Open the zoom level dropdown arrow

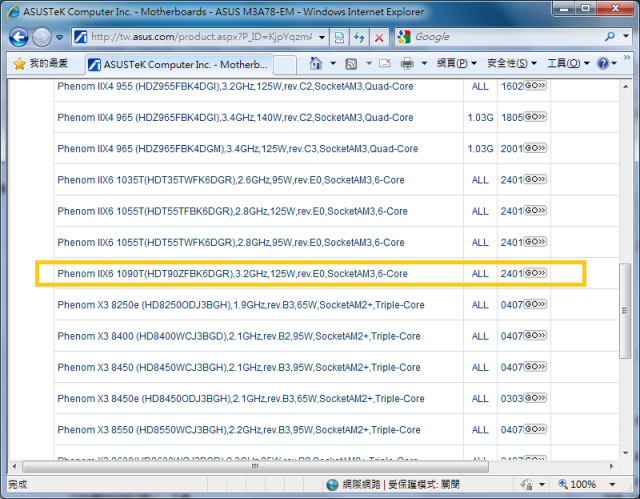612,485
